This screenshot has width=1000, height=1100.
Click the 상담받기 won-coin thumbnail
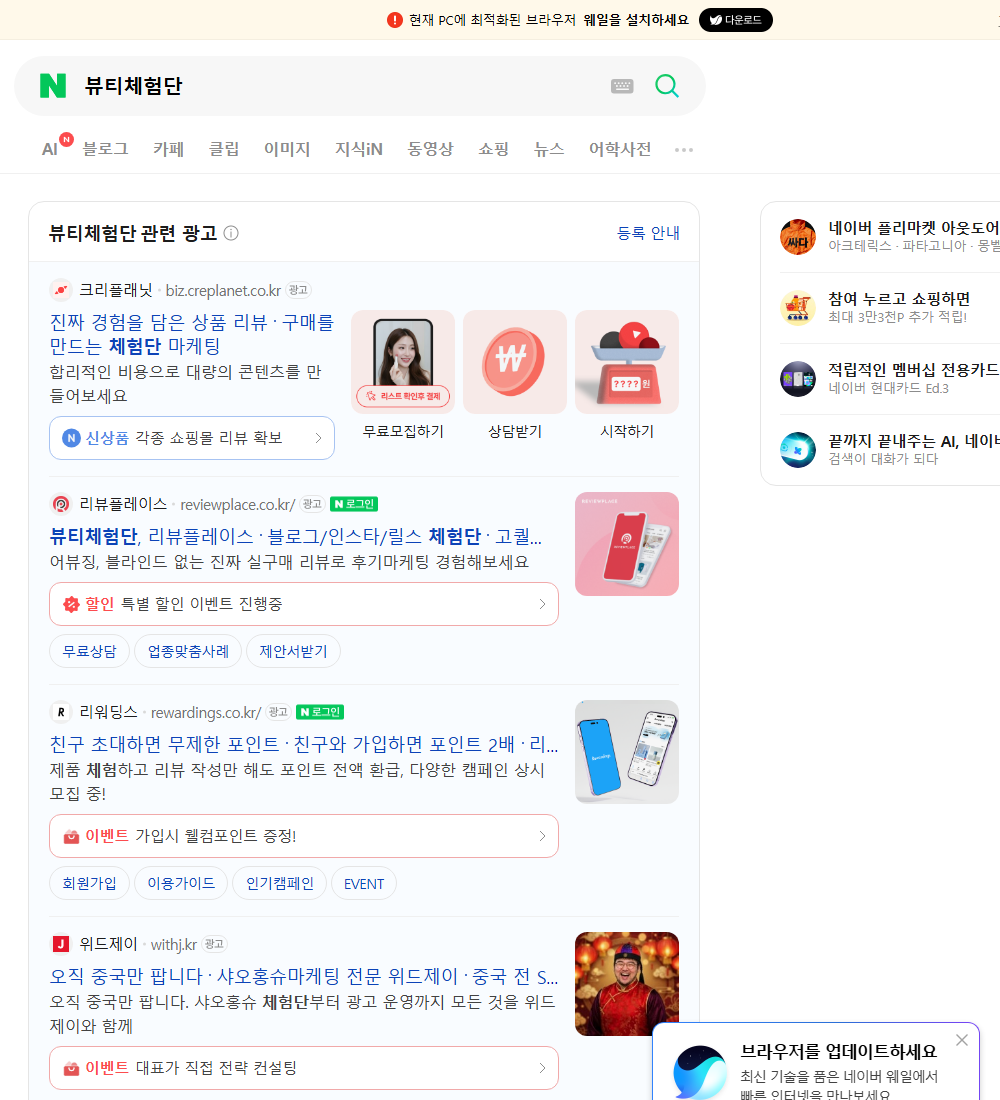515,362
